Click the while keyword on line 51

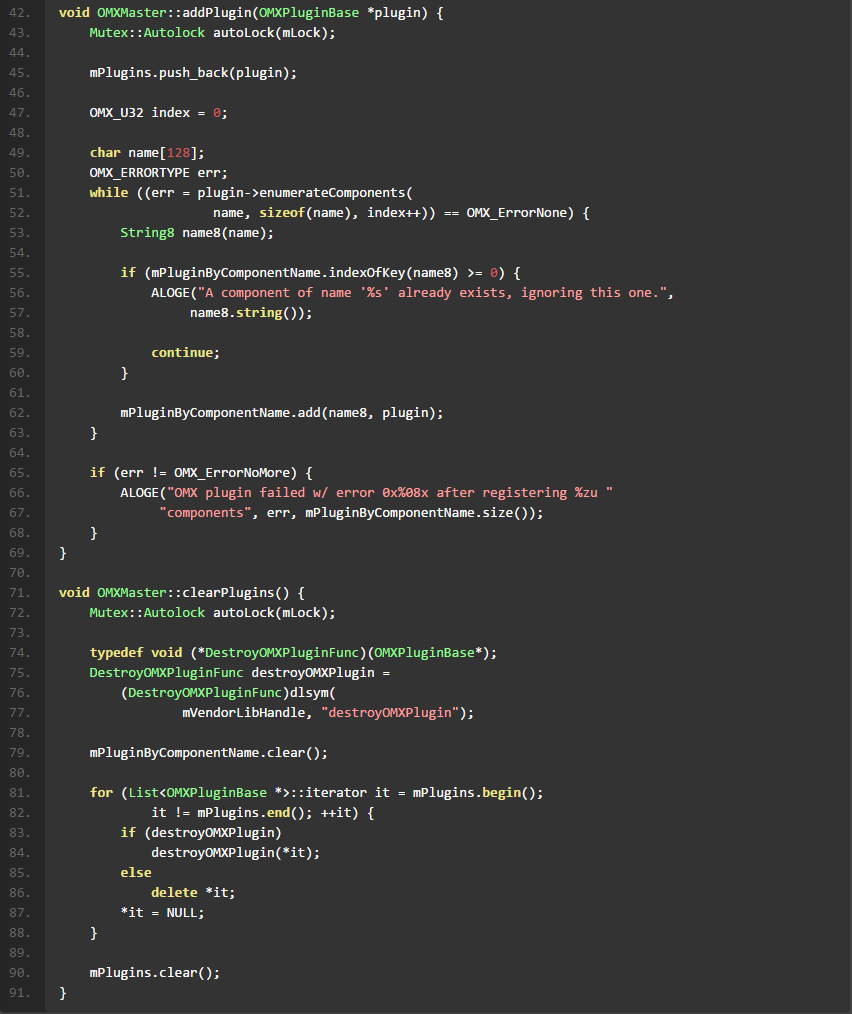pyautogui.click(x=109, y=193)
